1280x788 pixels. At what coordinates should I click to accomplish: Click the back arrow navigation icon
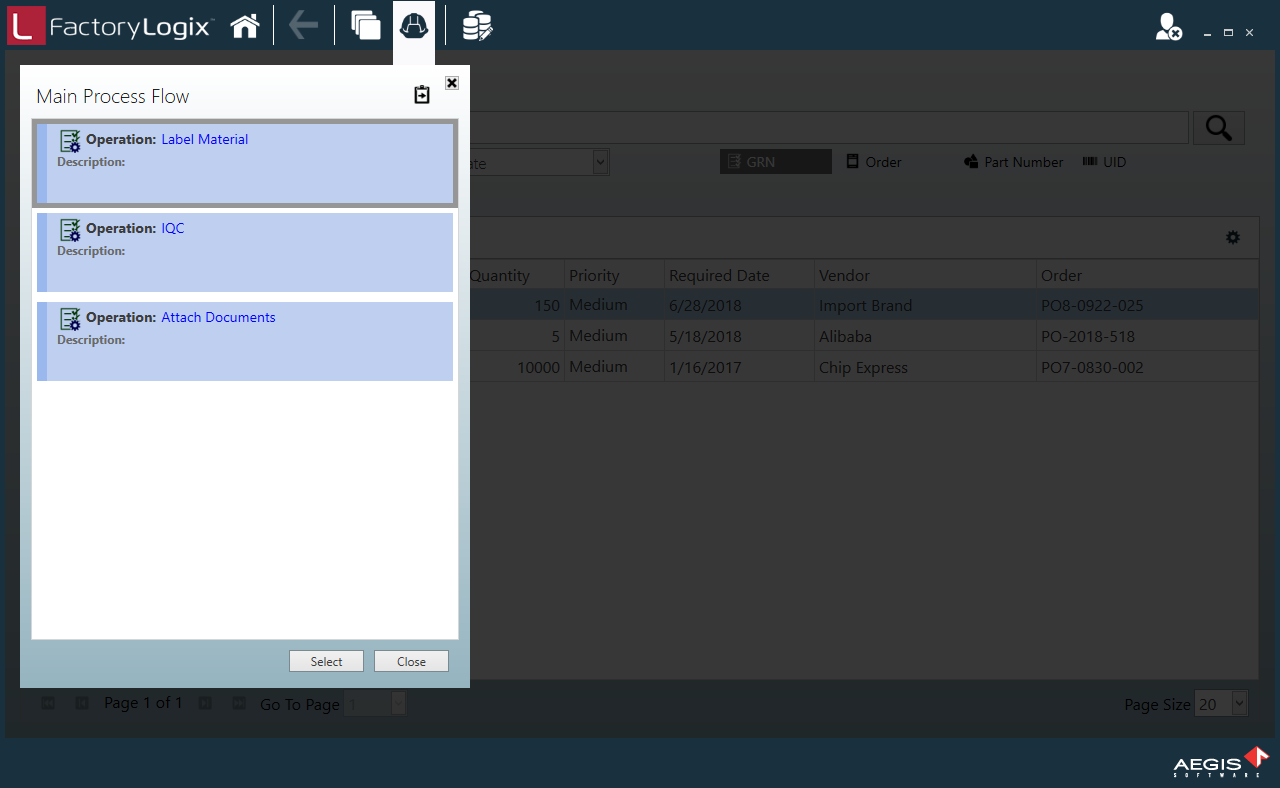coord(303,26)
